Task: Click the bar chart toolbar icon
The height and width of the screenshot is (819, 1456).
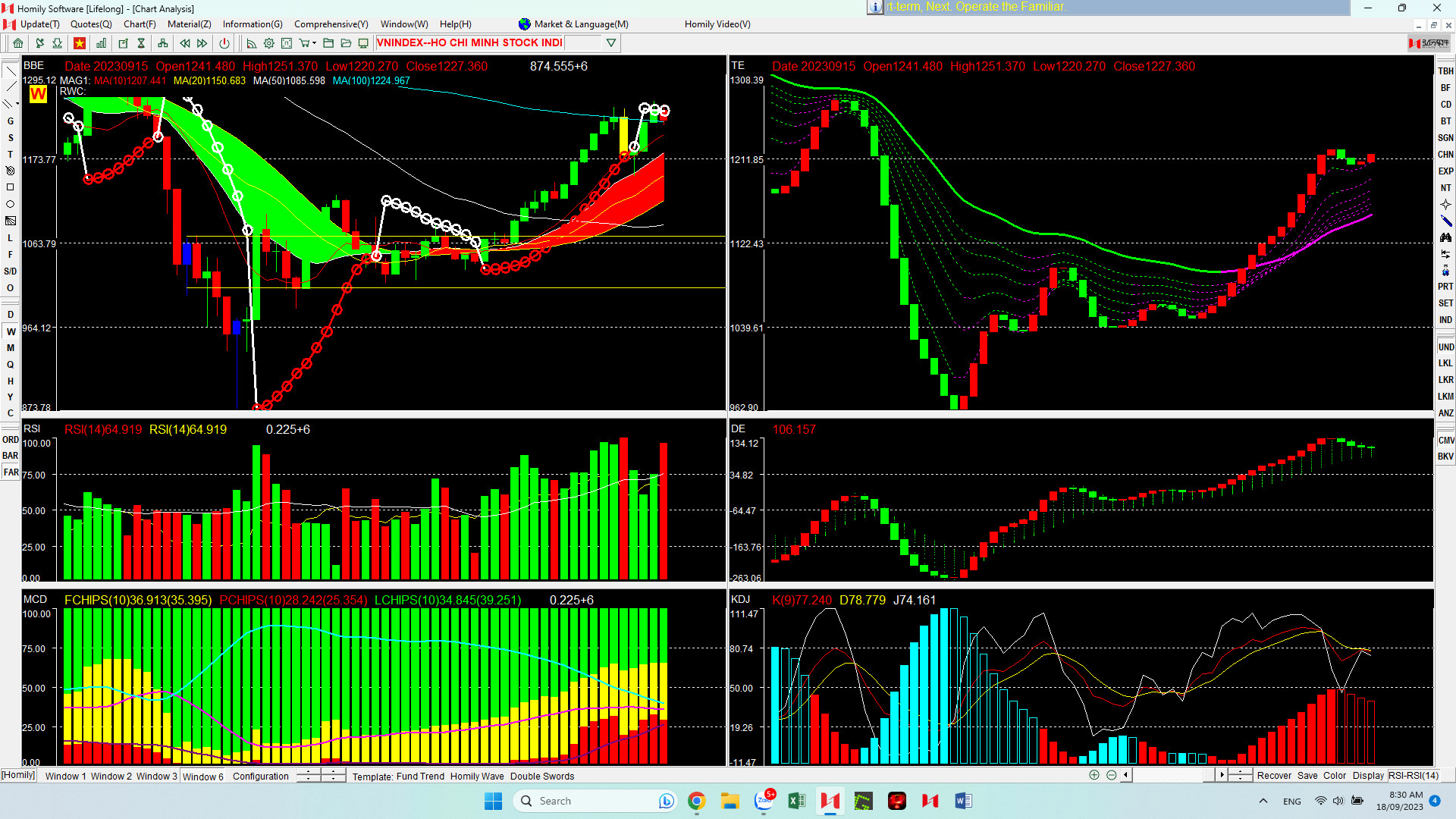Action: click(x=101, y=43)
